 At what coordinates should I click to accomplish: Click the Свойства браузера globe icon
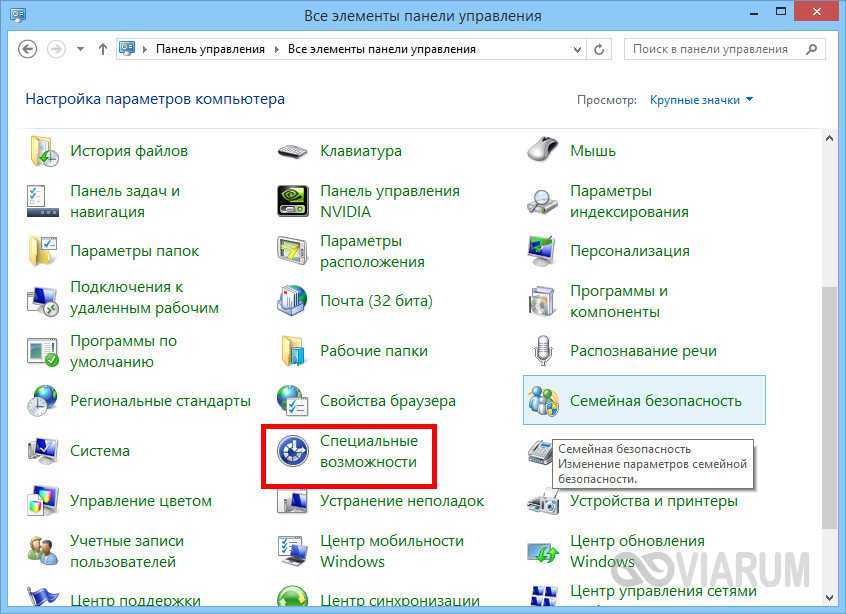click(x=293, y=401)
